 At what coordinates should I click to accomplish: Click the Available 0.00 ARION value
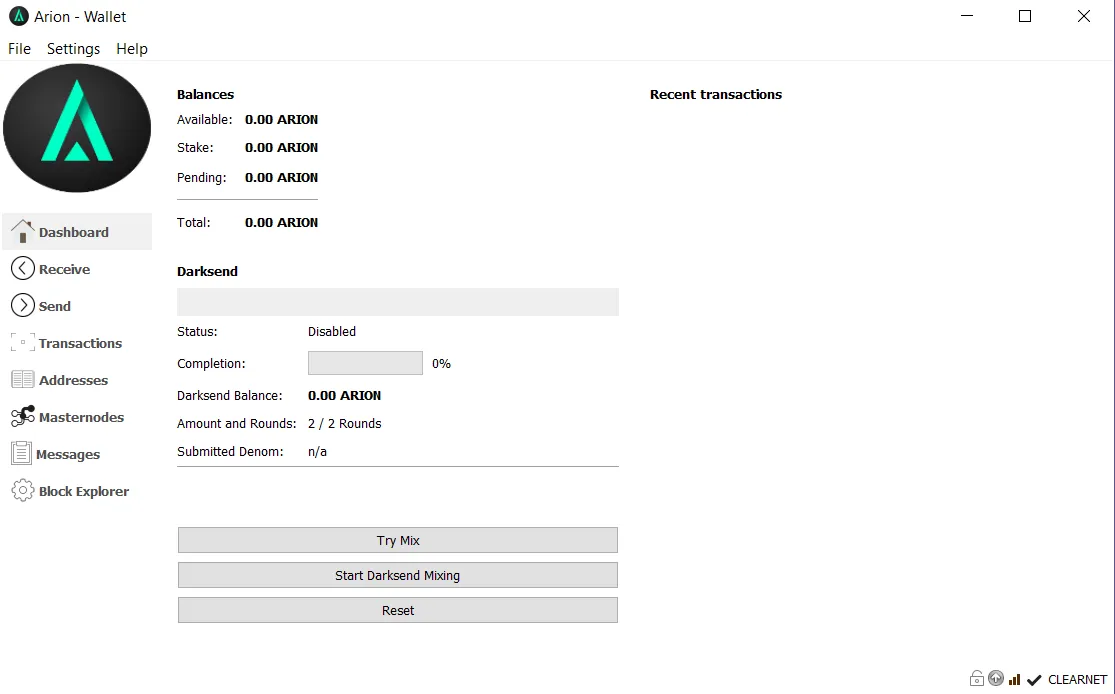(x=282, y=119)
